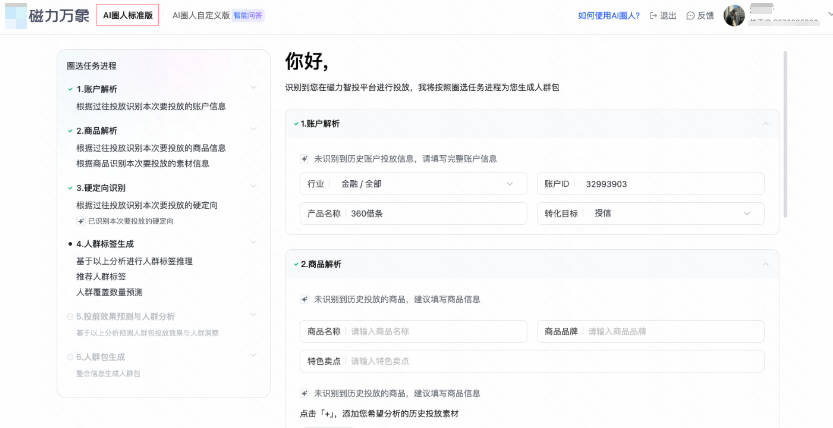Select sidebar step 2.商品解析

tap(97, 131)
